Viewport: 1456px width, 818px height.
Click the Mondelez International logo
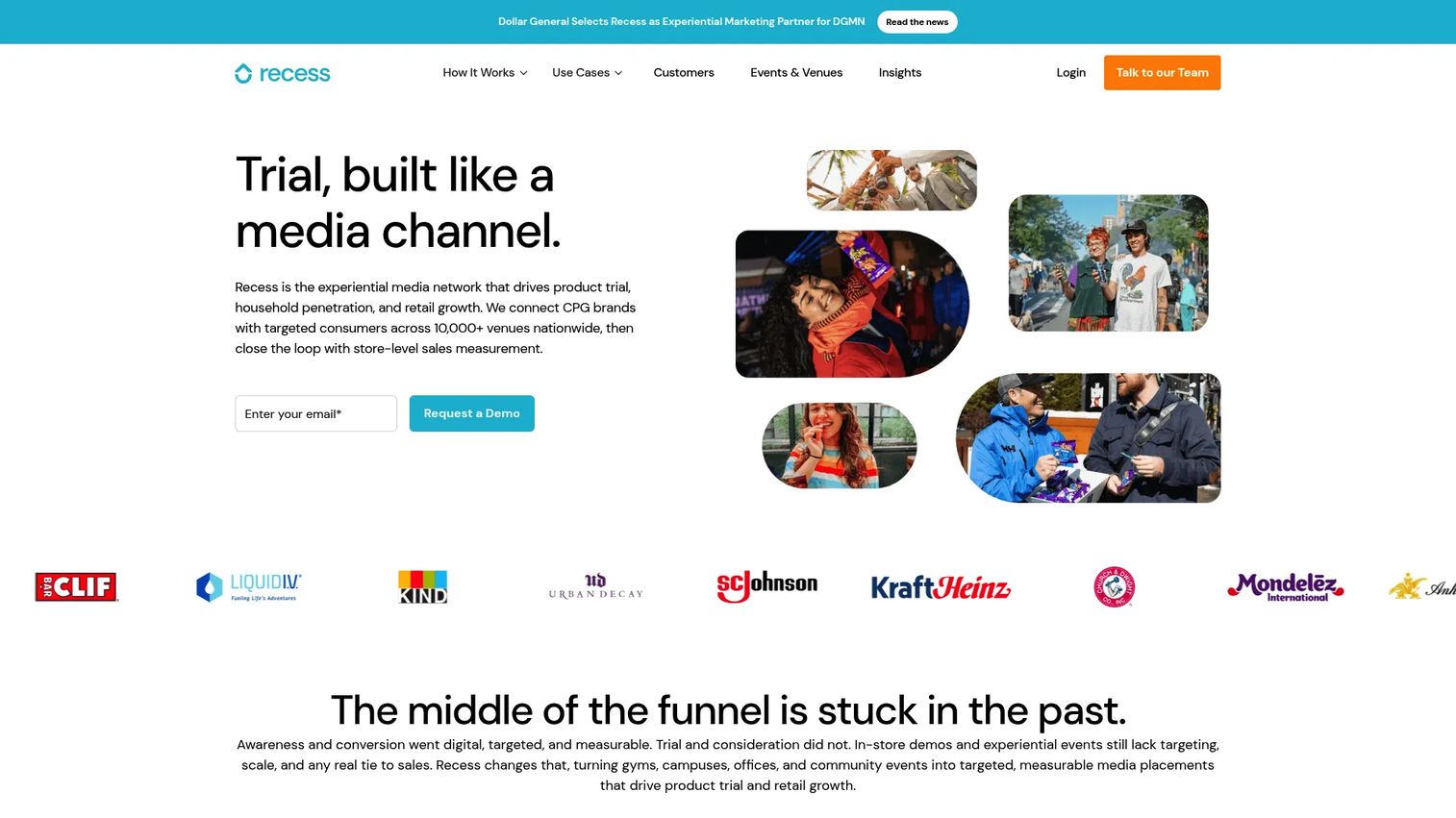tap(1286, 586)
